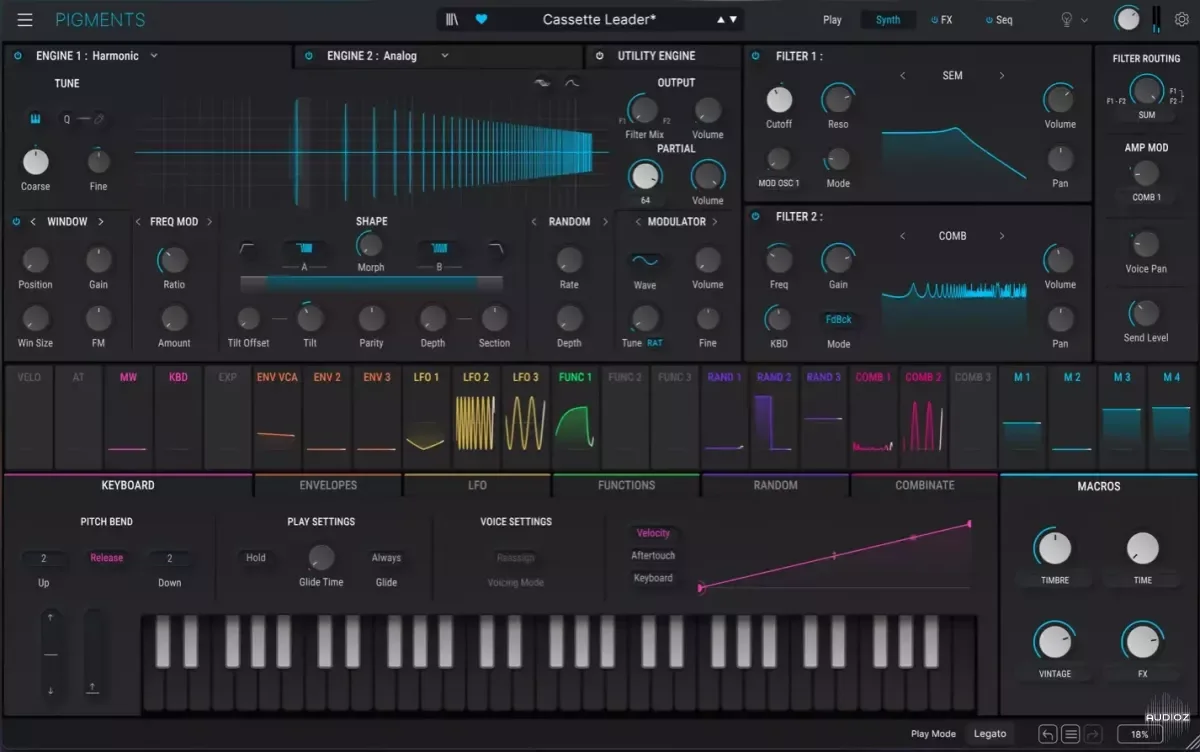Screen dimensions: 1200x752
Task: Select the RAND 2 modulation source
Action: [x=774, y=419]
